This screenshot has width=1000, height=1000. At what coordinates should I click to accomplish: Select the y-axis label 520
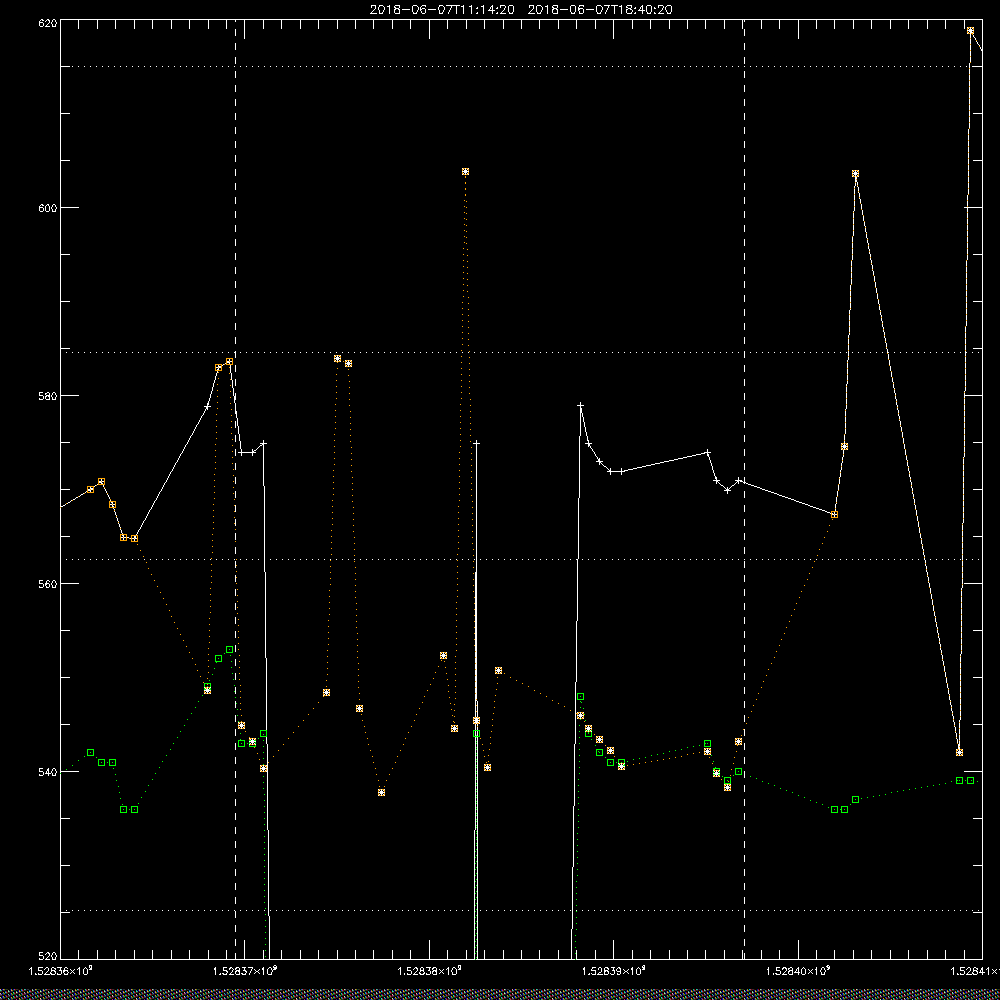click(x=49, y=957)
